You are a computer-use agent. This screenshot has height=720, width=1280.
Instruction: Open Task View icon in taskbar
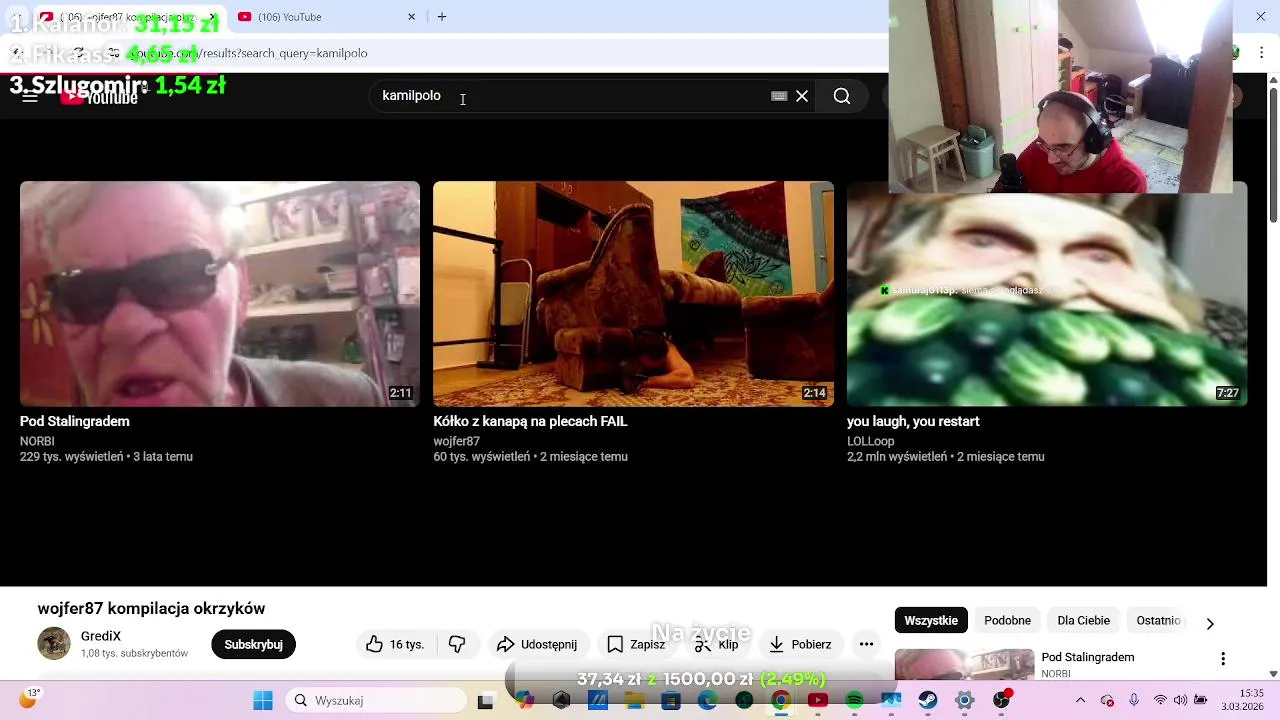pyautogui.click(x=485, y=700)
